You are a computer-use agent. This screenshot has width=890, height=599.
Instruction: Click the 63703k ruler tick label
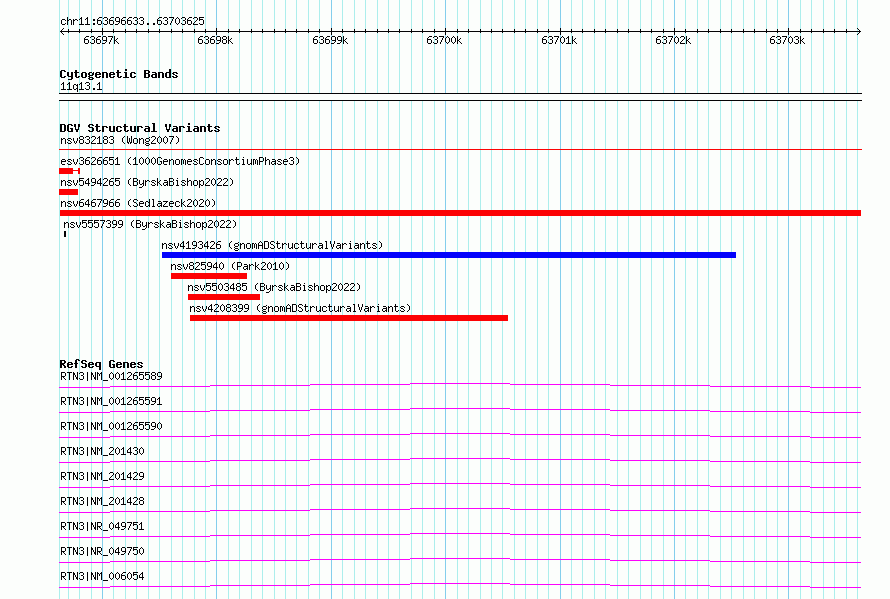point(787,40)
